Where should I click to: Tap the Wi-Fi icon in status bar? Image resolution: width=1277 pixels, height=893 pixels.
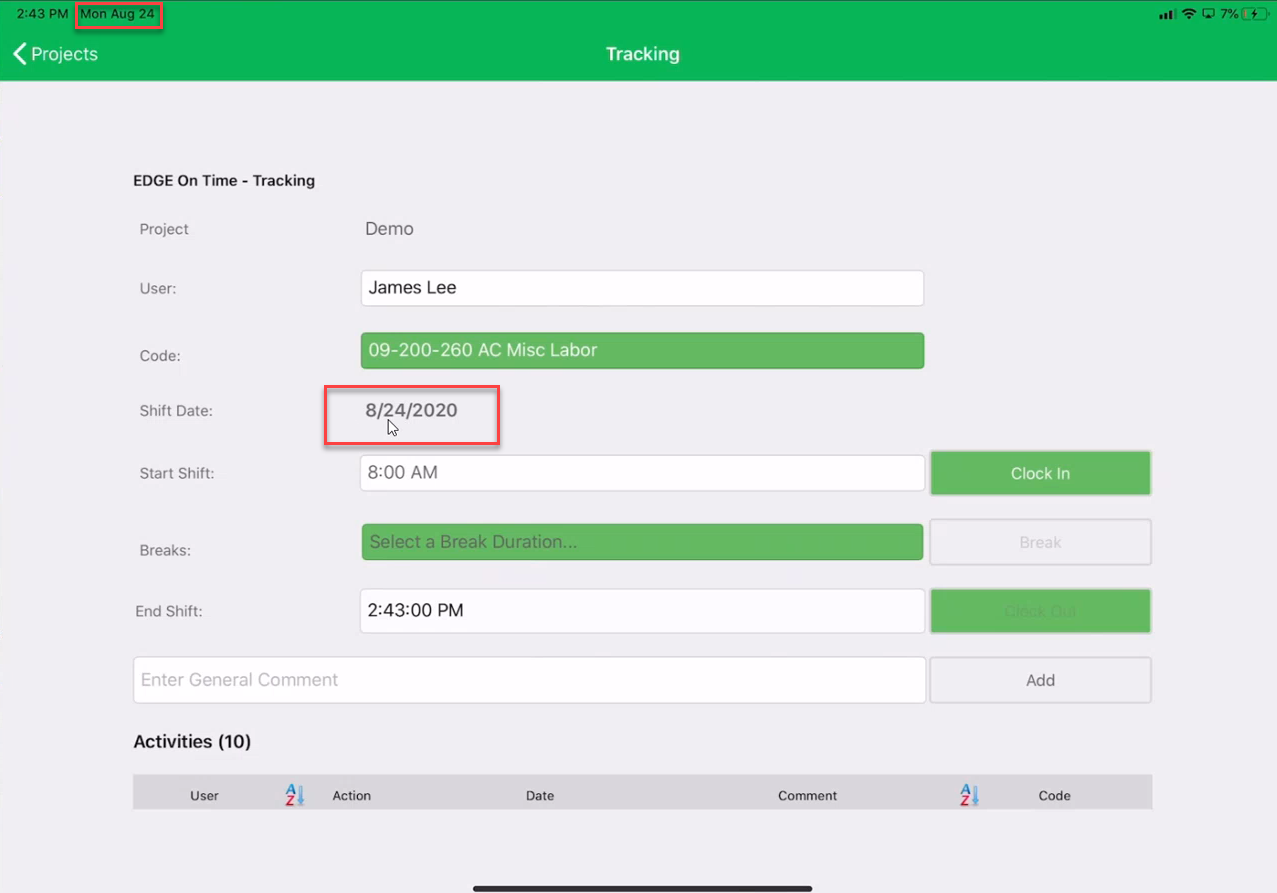(1189, 14)
